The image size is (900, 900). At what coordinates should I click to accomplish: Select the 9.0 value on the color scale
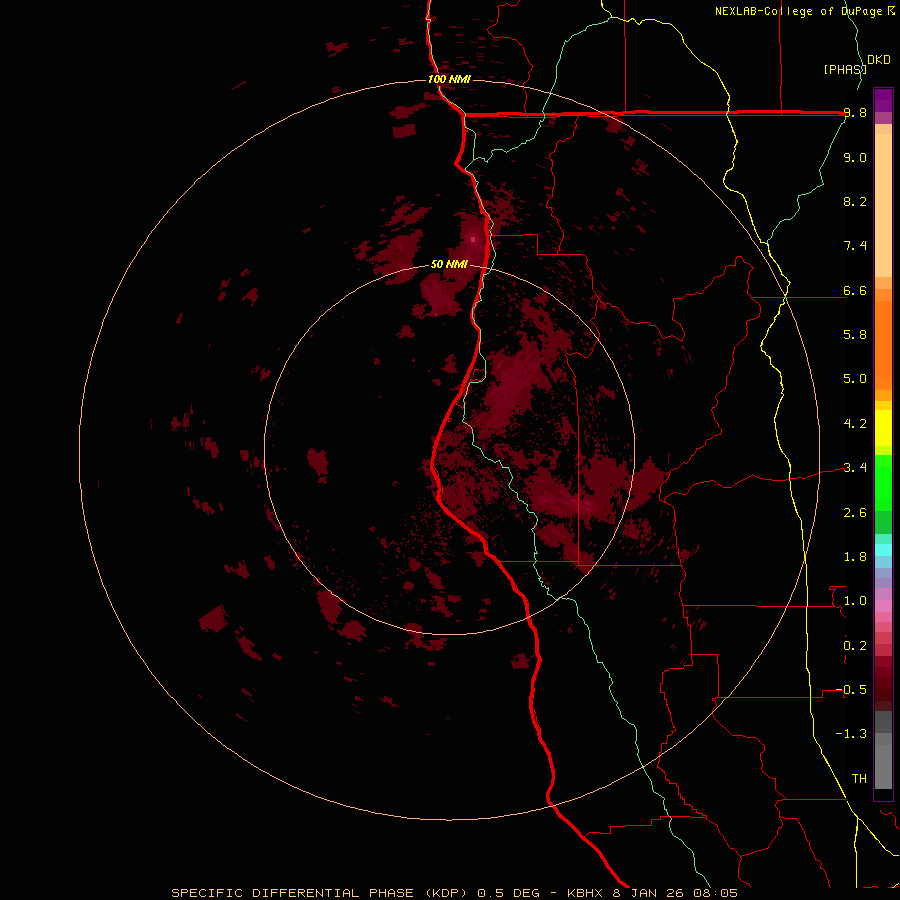[x=855, y=157]
